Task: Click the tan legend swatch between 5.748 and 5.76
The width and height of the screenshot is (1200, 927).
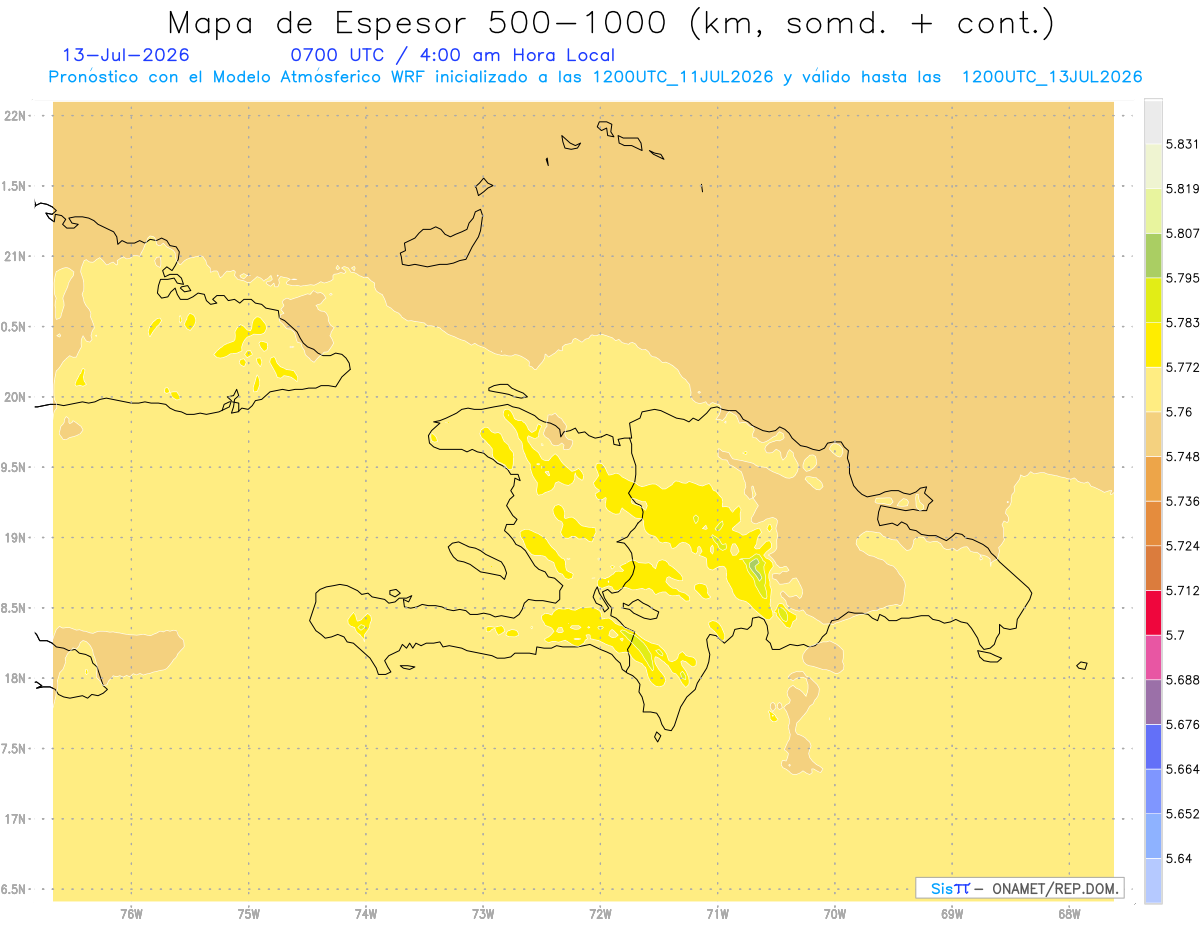Action: (x=1153, y=434)
